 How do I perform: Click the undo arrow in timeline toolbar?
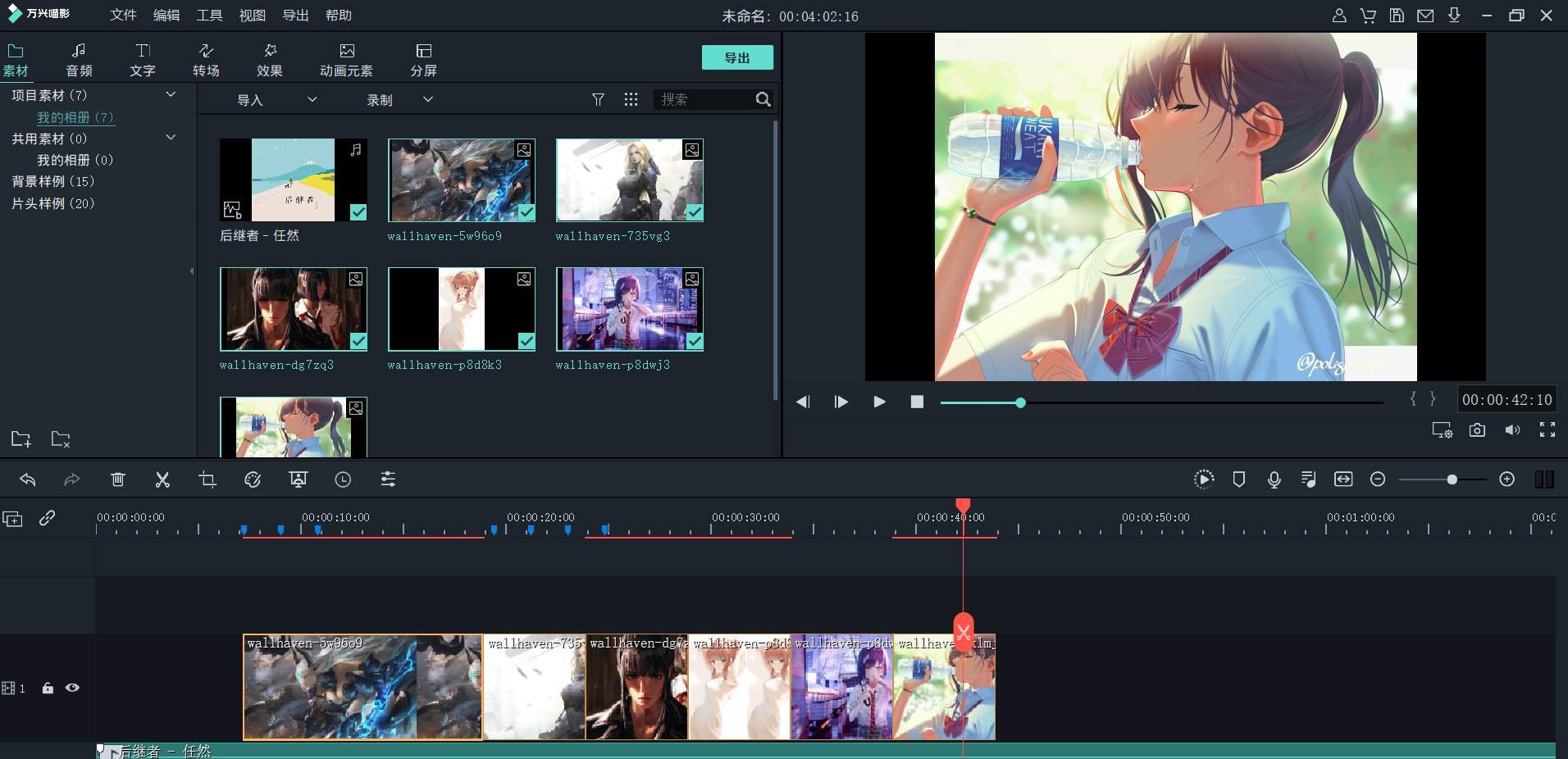coord(28,479)
